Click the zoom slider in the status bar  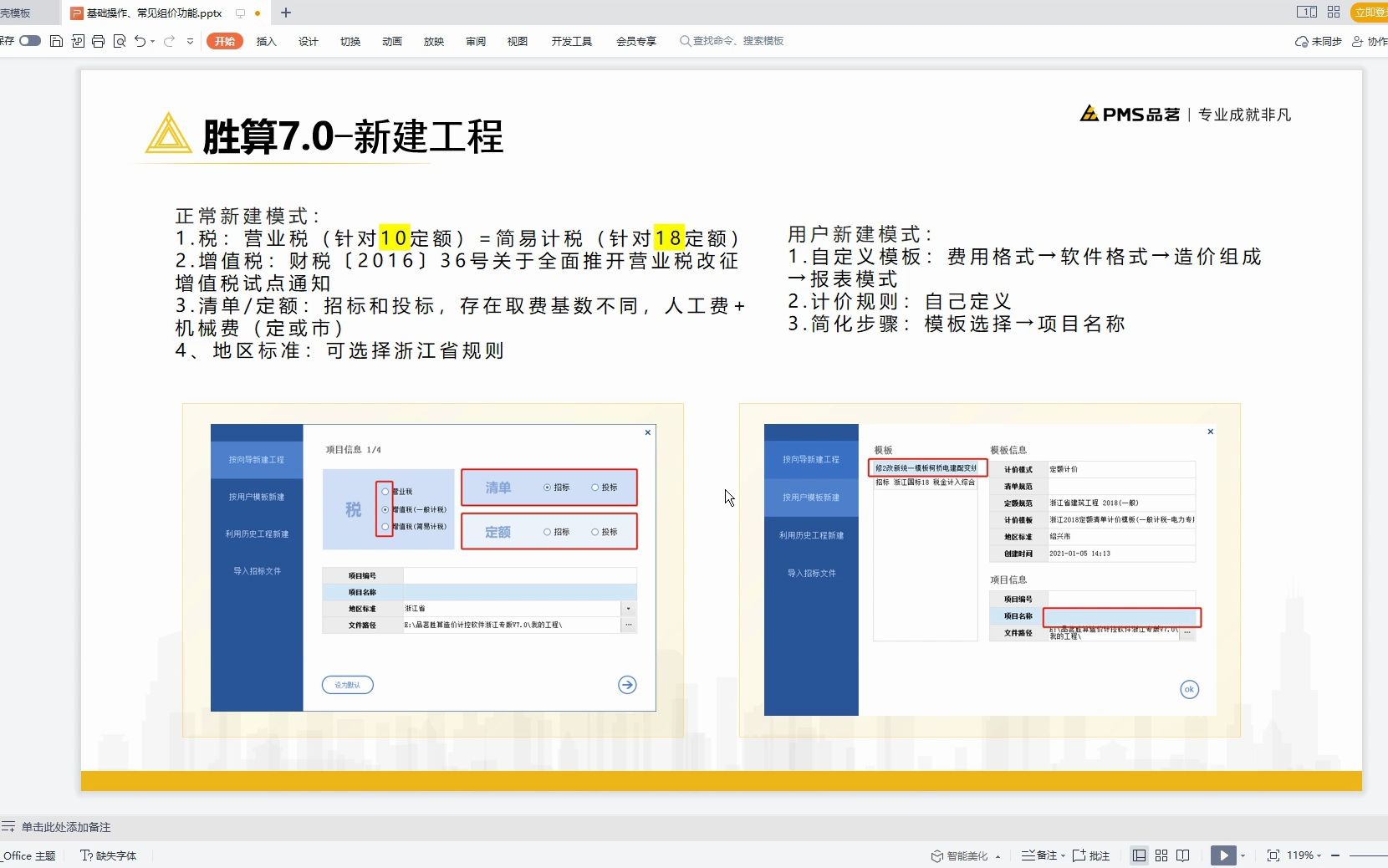pyautogui.click(x=1369, y=855)
